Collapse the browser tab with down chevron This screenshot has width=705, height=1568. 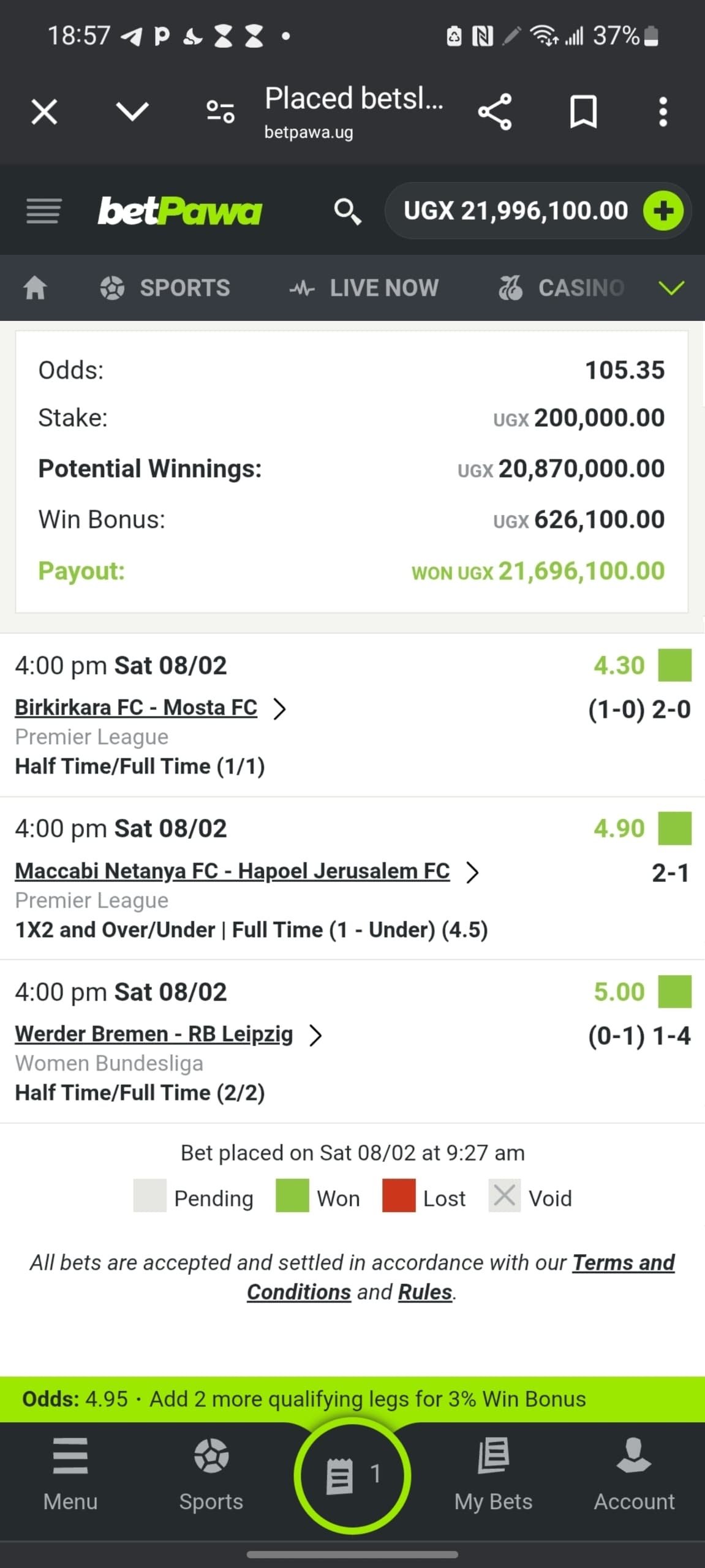[132, 112]
